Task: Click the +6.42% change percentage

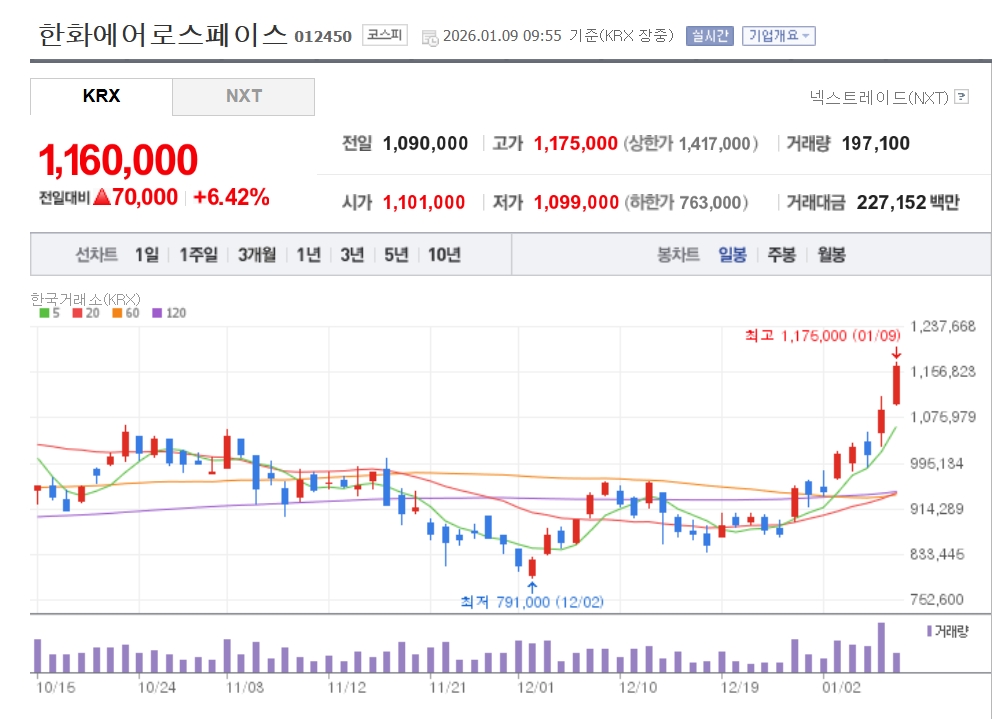Action: [232, 197]
